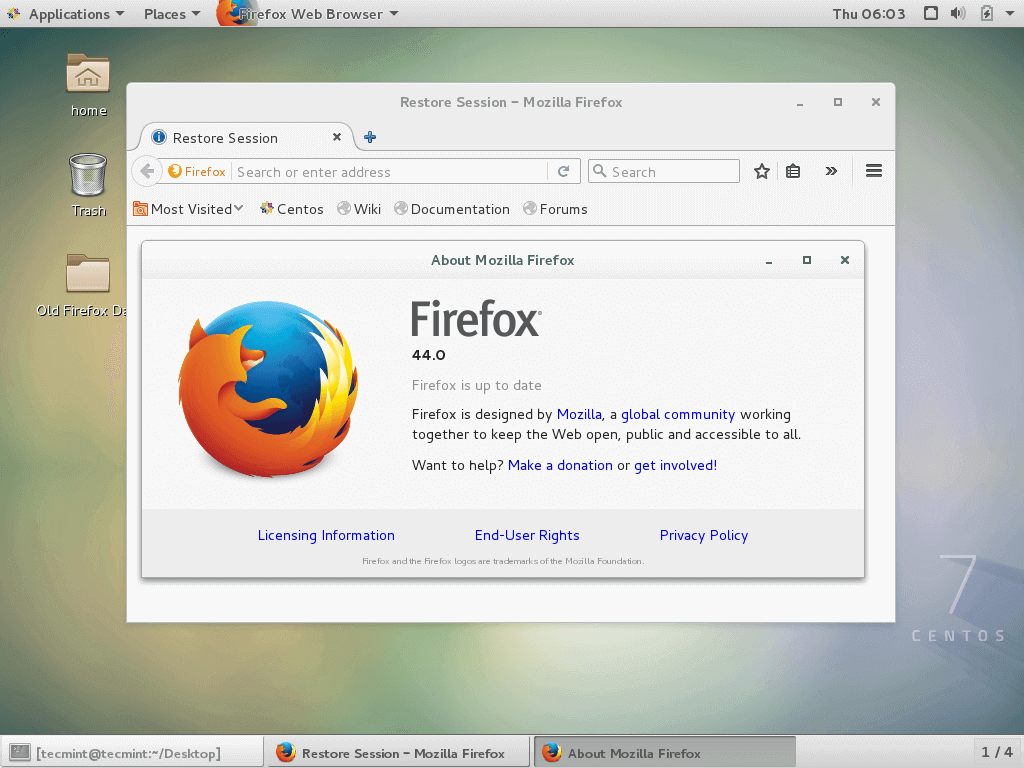The height and width of the screenshot is (768, 1024).
Task: Click the accessibility square icon in top panel
Action: pos(931,13)
